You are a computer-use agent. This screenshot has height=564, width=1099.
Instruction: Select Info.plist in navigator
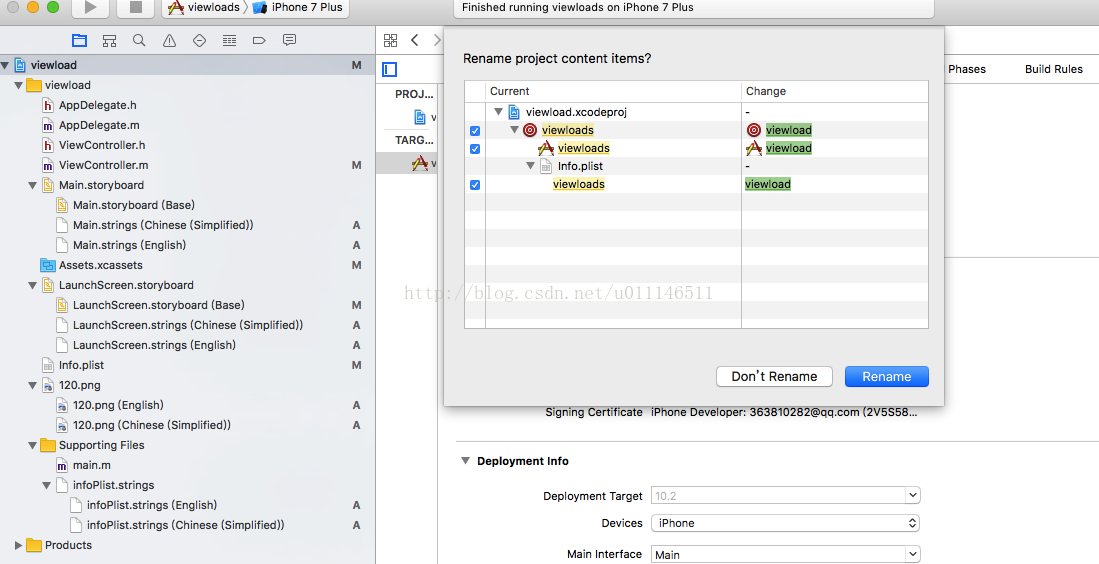[x=81, y=365]
